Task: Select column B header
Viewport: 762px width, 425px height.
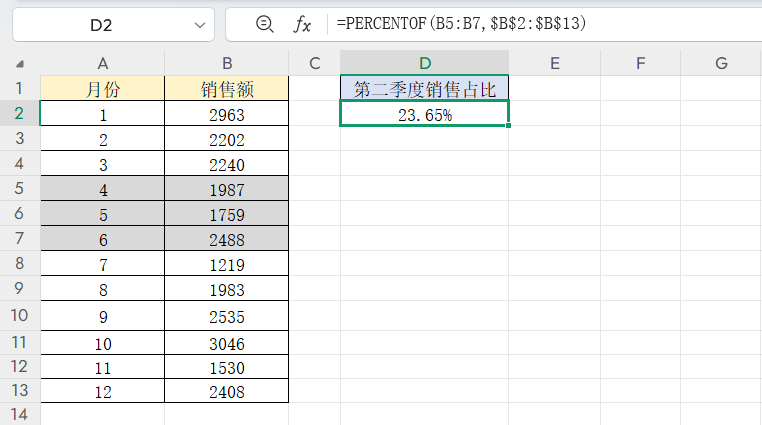Action: pos(226,64)
